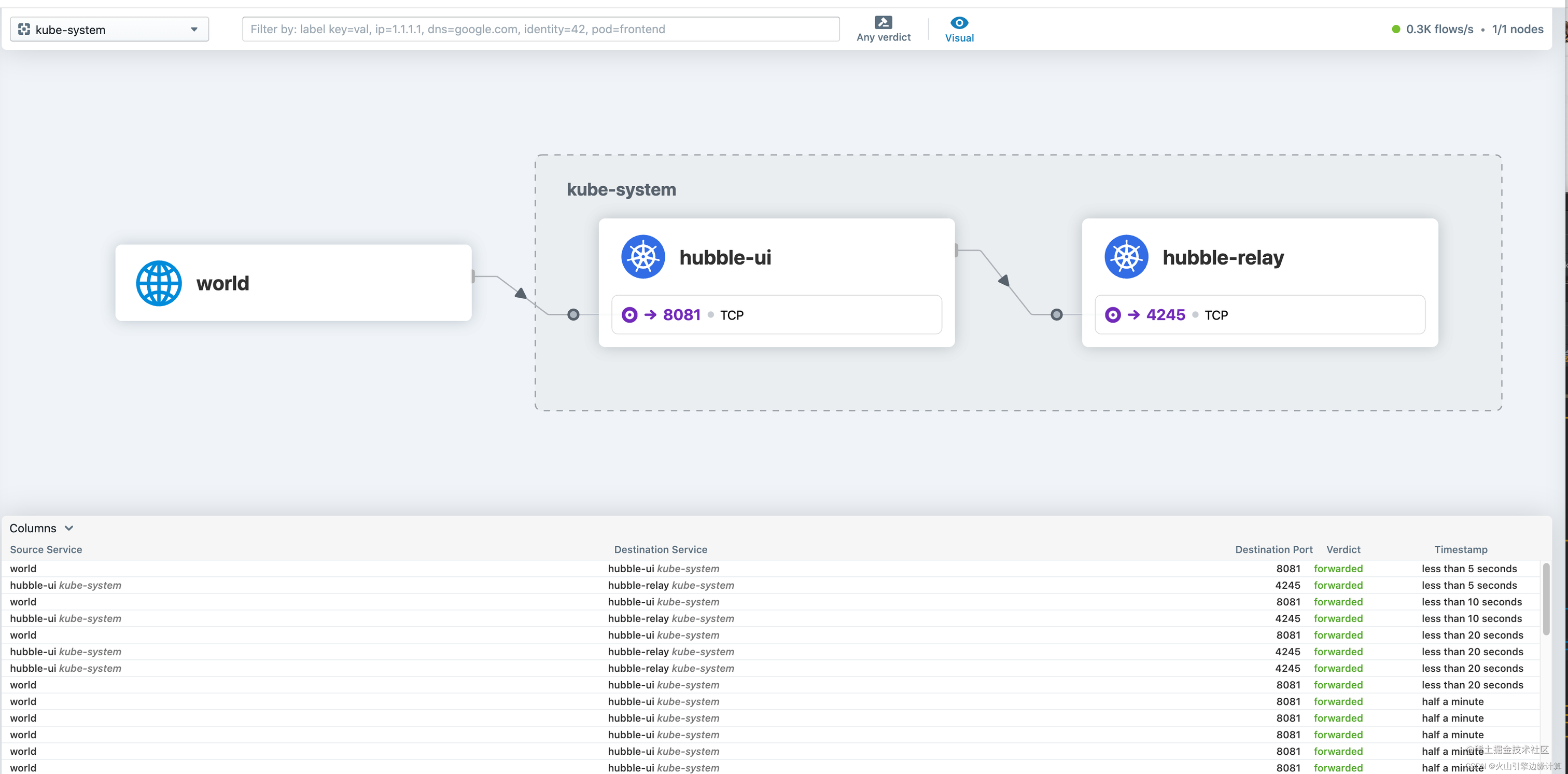
Task: Click the world globe icon
Action: coord(159,283)
